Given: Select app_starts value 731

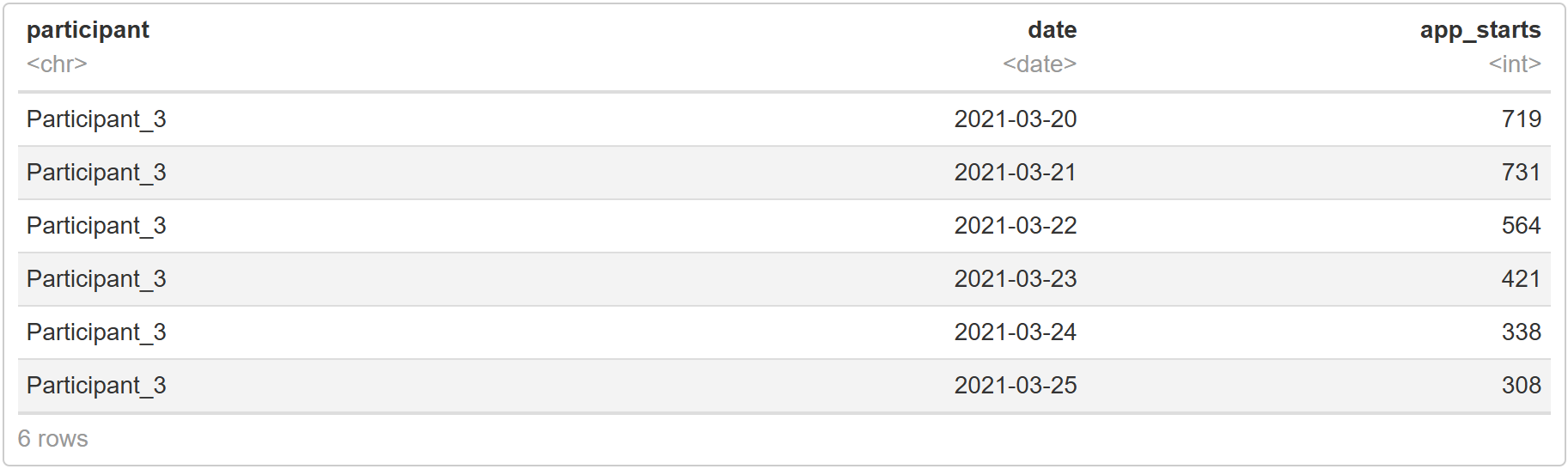Looking at the screenshot, I should tap(1521, 173).
